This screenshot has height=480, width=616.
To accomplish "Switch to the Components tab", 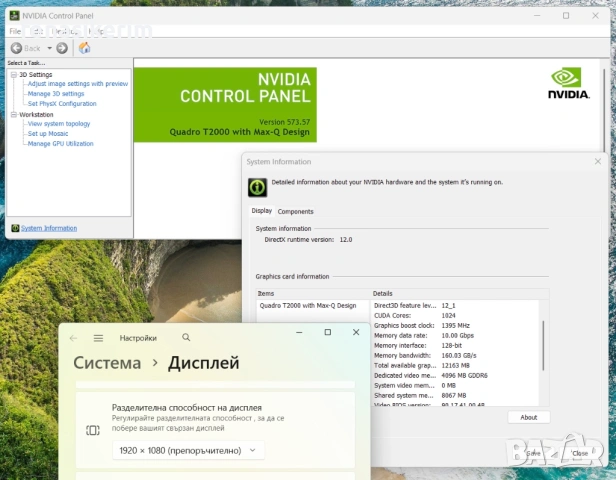I will click(x=295, y=212).
